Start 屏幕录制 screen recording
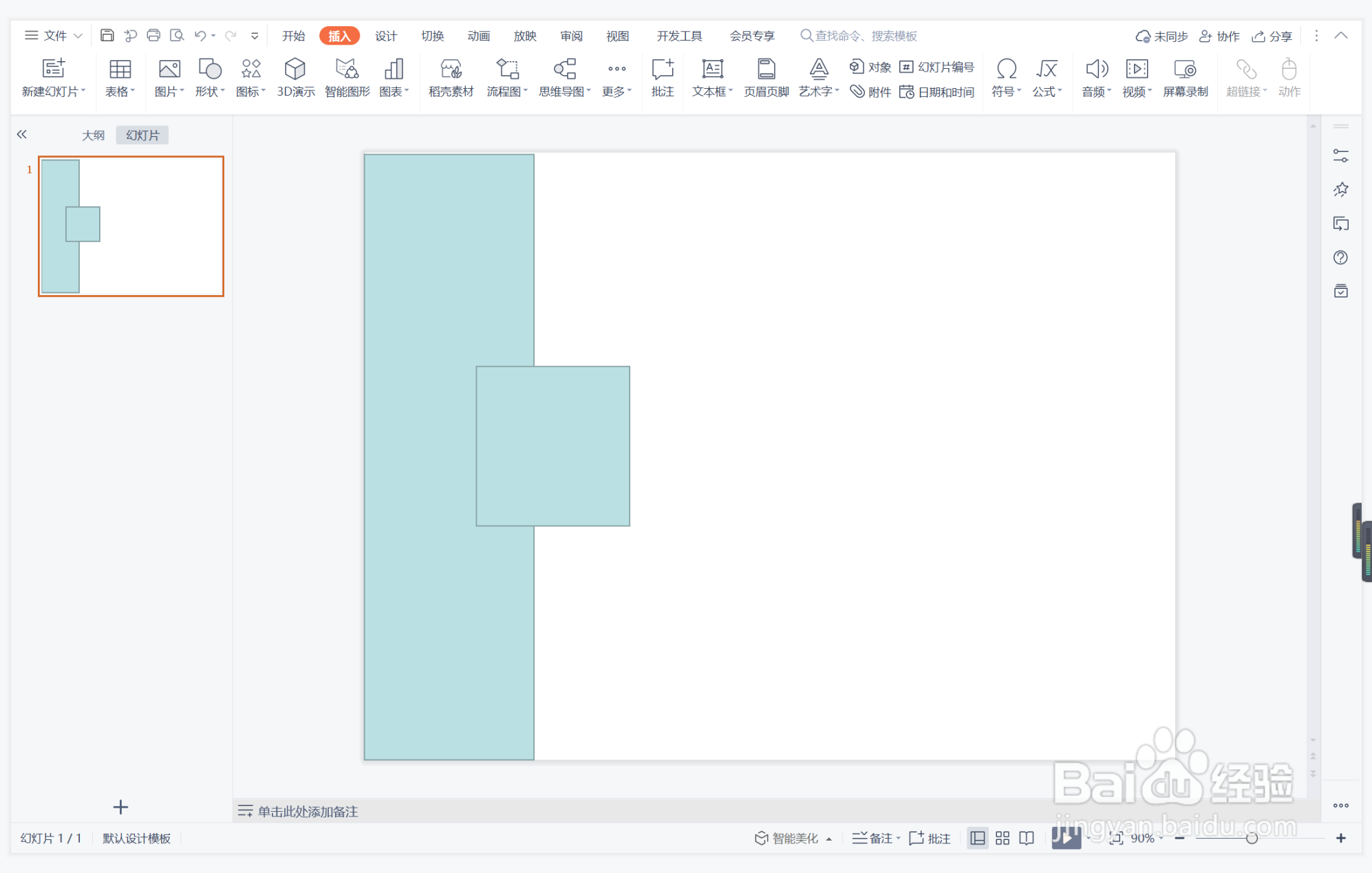The width and height of the screenshot is (1372, 873). point(1185,69)
